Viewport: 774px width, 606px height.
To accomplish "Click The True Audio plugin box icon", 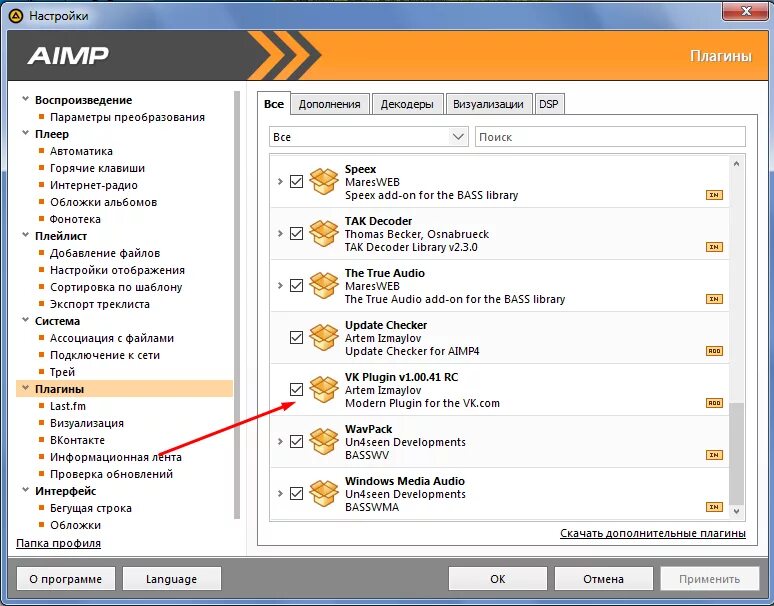I will (x=324, y=285).
